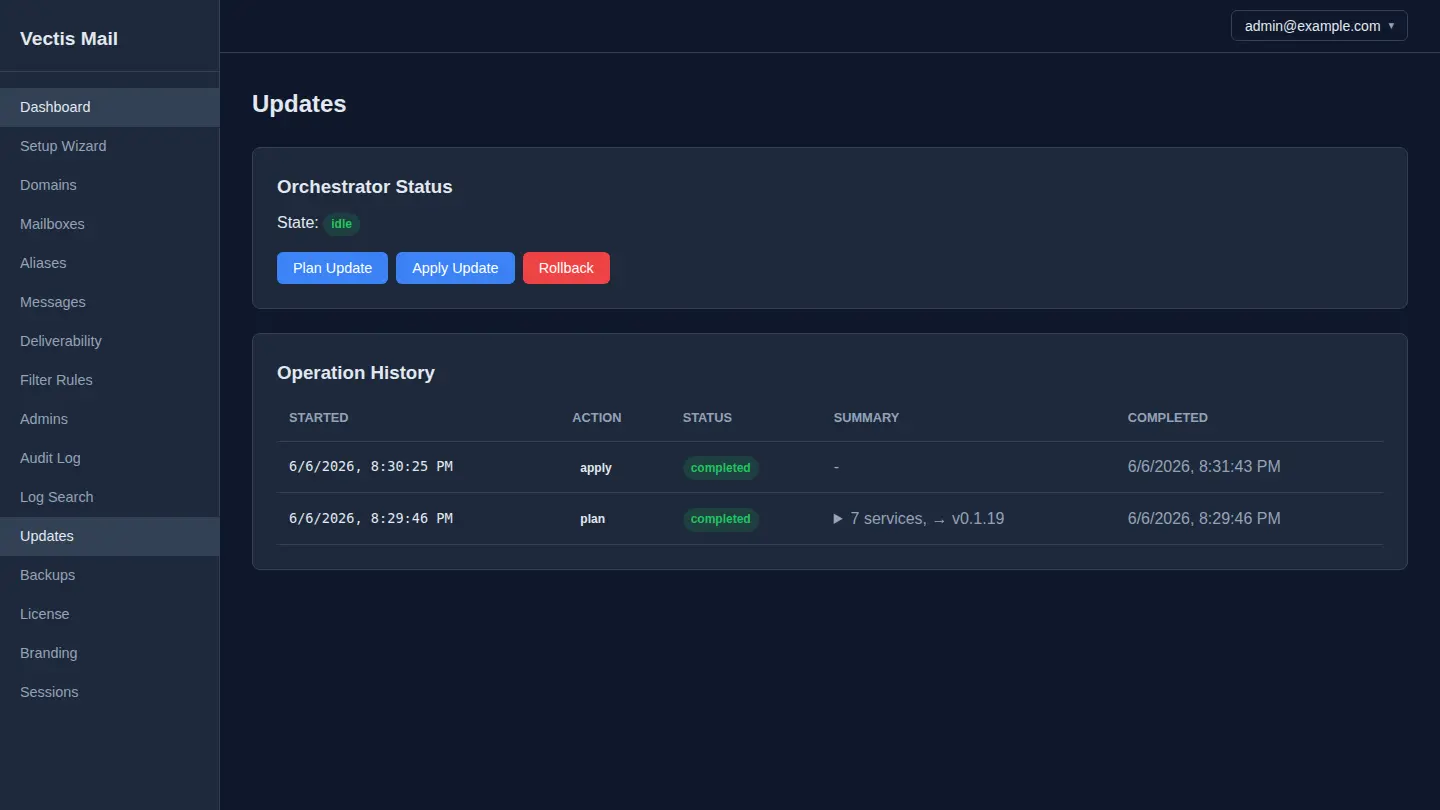
Task: Open the Audit Log page
Action: [109, 458]
